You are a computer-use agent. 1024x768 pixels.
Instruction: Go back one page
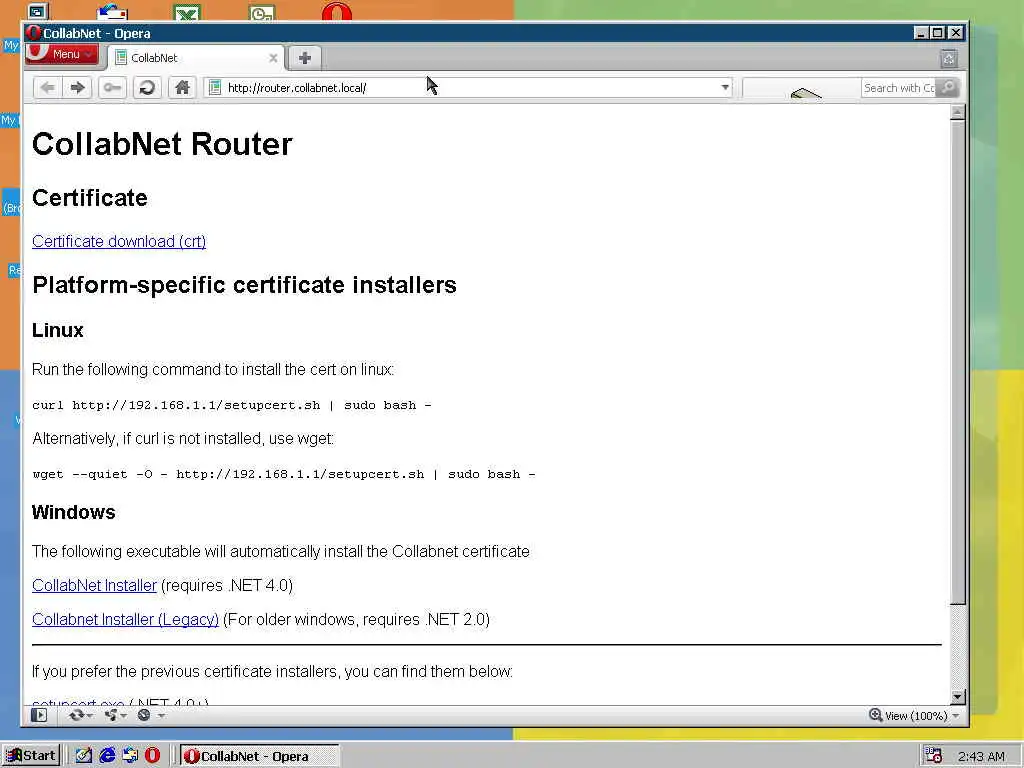(x=47, y=88)
